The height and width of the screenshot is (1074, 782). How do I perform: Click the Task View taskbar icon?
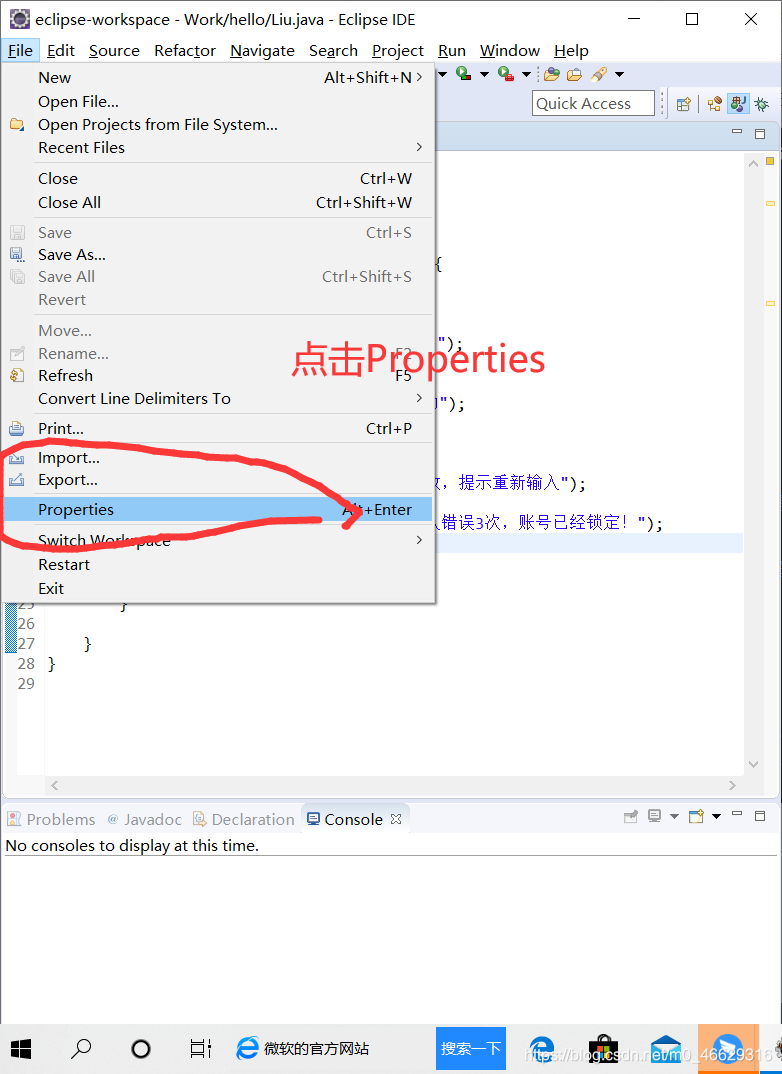pos(201,1049)
